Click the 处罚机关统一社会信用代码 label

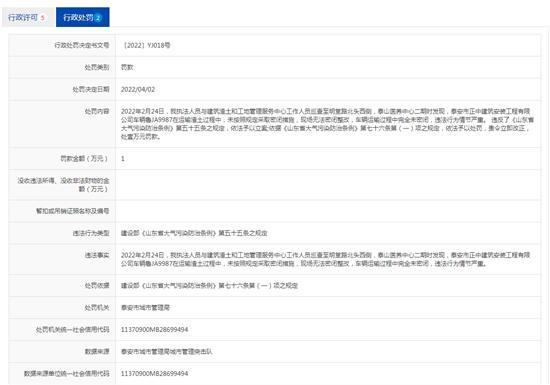[x=73, y=330]
